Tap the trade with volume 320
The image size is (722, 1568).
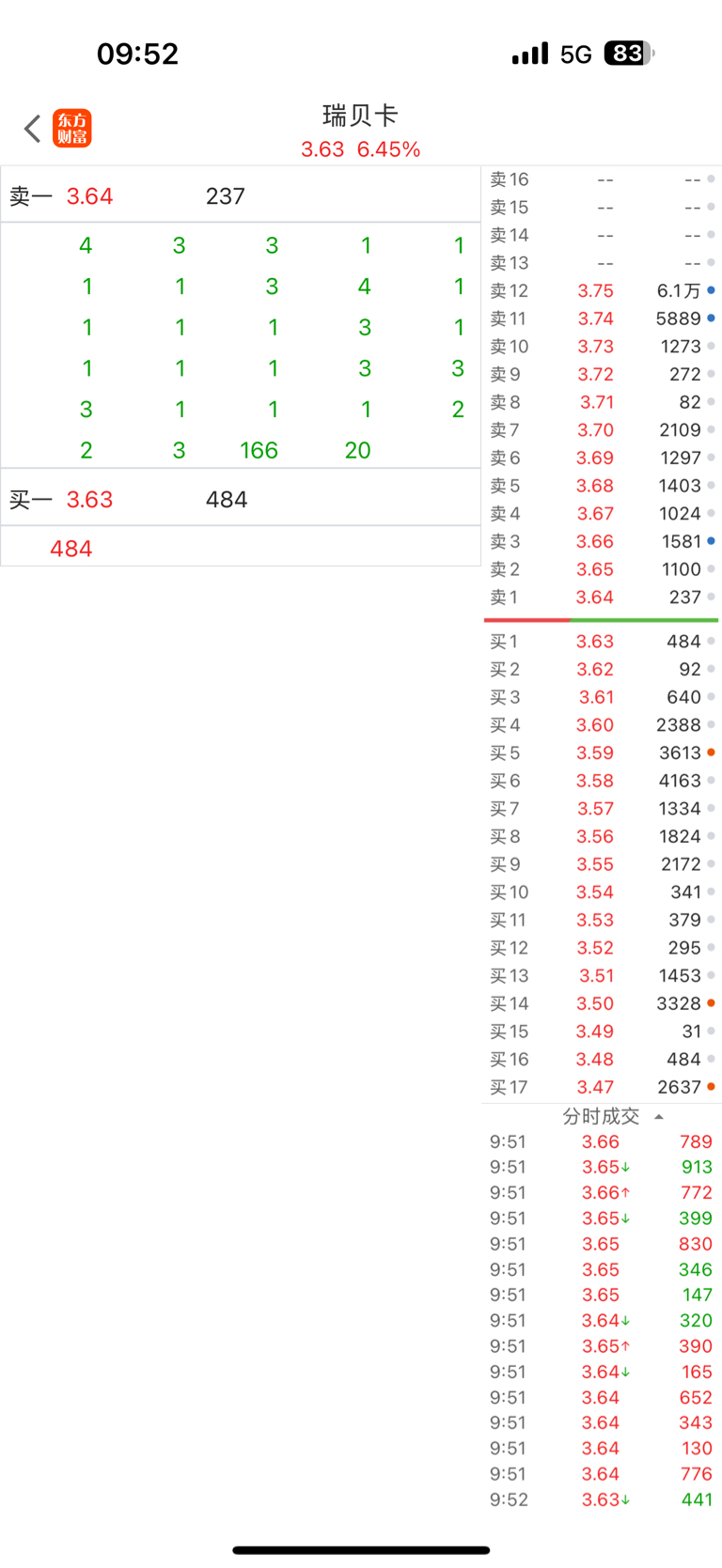pyautogui.click(x=602, y=1321)
